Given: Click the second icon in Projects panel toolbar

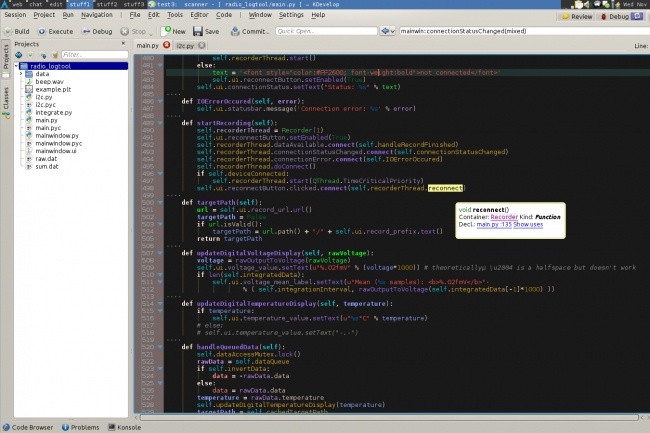Looking at the screenshot, I should [x=31, y=55].
